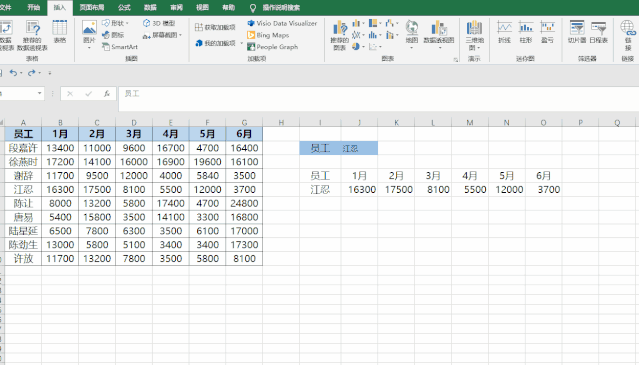Click Get Add-ins (获取加载项)

click(215, 27)
